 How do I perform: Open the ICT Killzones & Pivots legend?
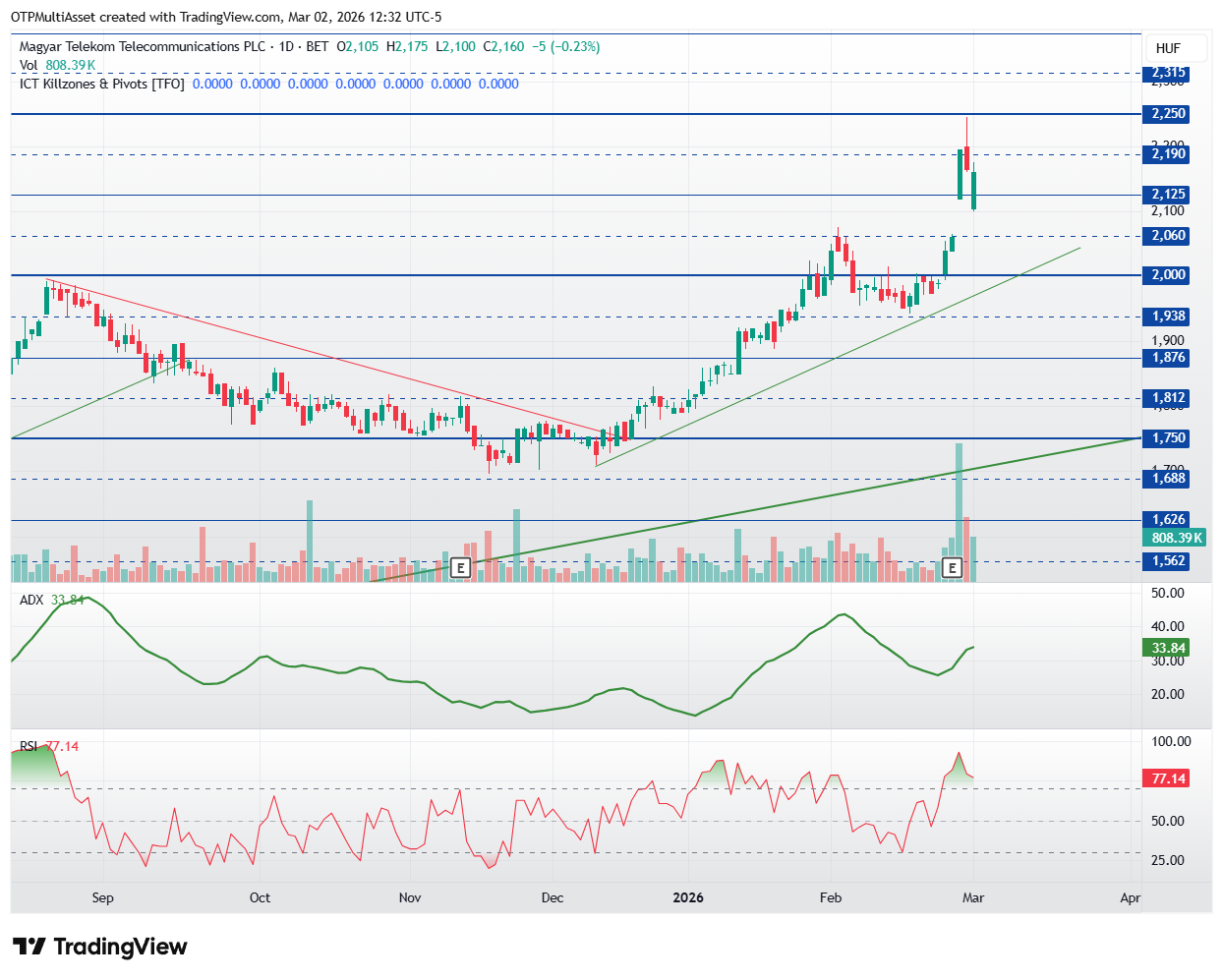tap(101, 84)
